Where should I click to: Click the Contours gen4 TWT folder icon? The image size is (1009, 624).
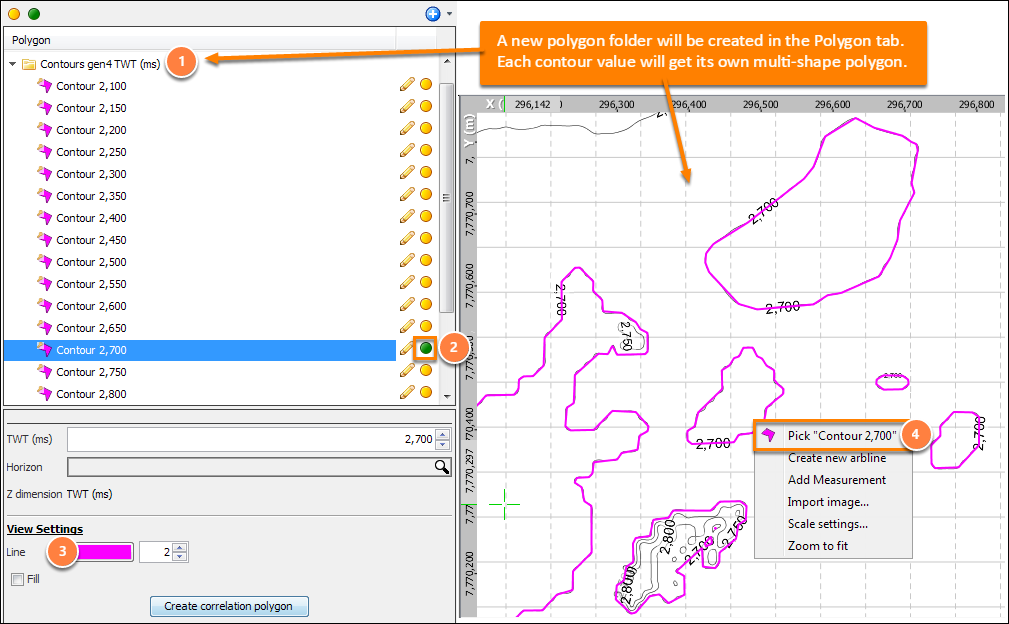(28, 64)
